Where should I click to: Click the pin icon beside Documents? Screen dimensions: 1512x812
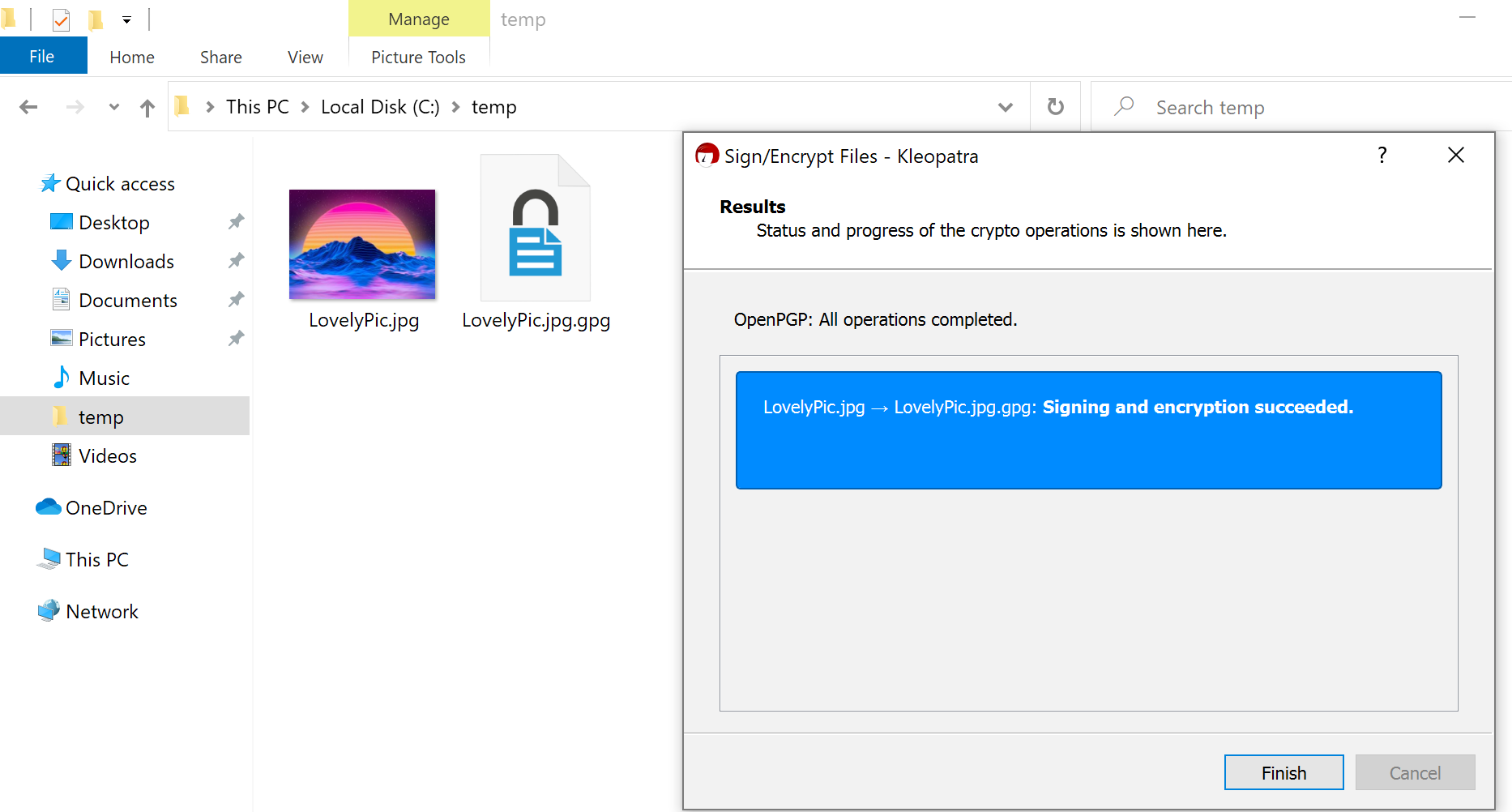(236, 299)
